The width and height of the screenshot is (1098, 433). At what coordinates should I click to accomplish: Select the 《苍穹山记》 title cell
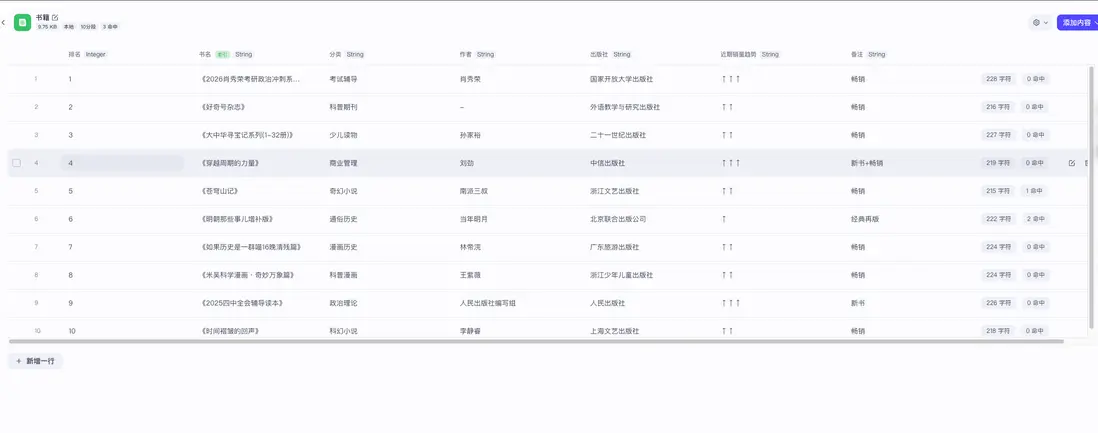[219, 191]
